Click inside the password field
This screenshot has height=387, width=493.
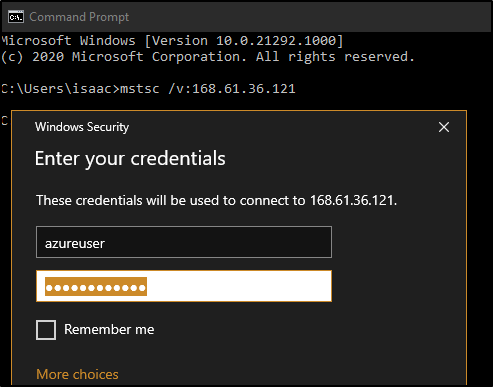click(x=184, y=286)
